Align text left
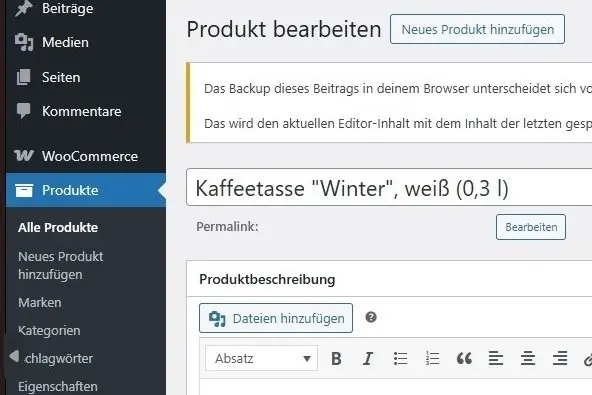The width and height of the screenshot is (592, 395). (x=496, y=358)
